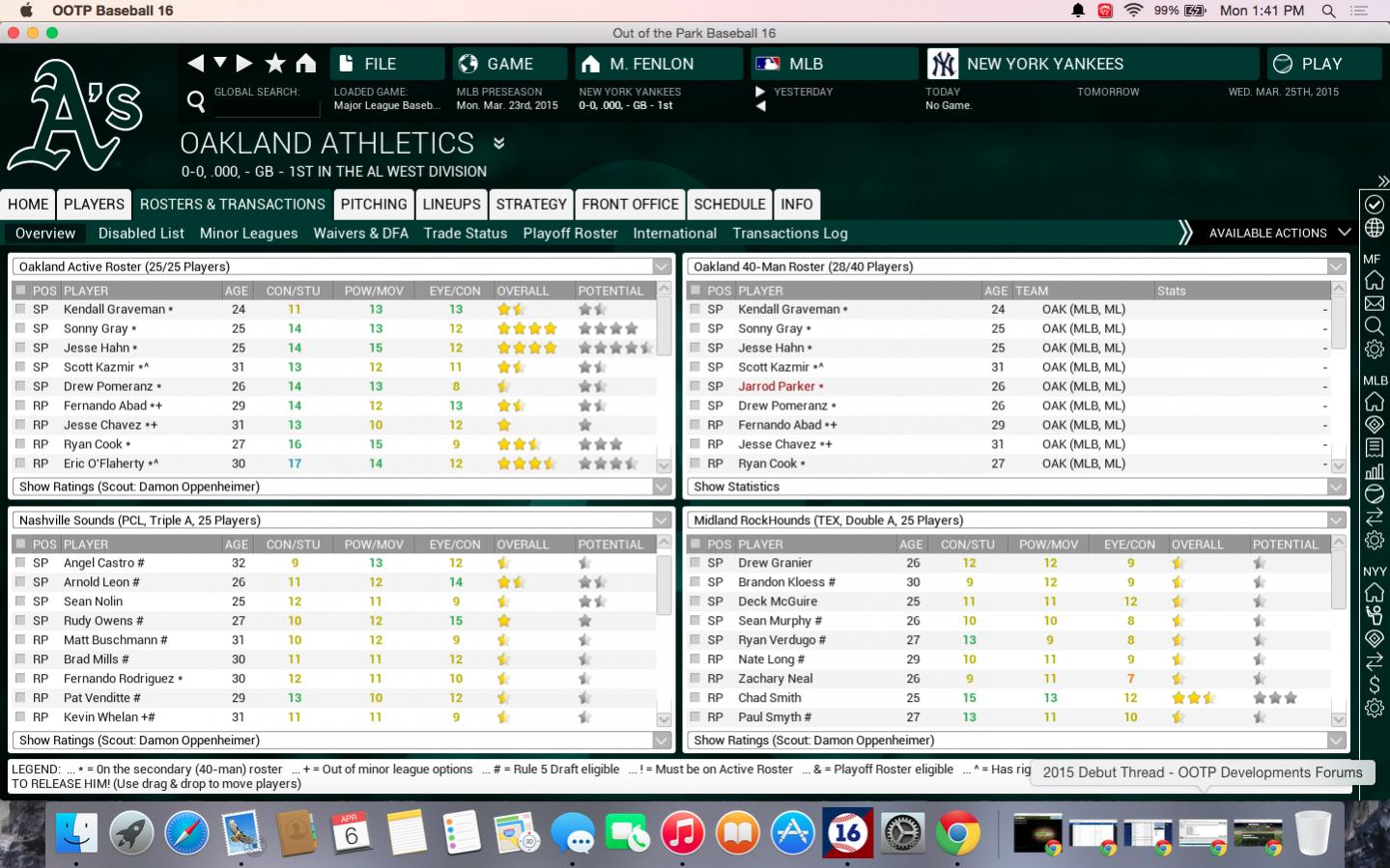Click the home icon beside the star
1390x868 pixels.
point(306,64)
